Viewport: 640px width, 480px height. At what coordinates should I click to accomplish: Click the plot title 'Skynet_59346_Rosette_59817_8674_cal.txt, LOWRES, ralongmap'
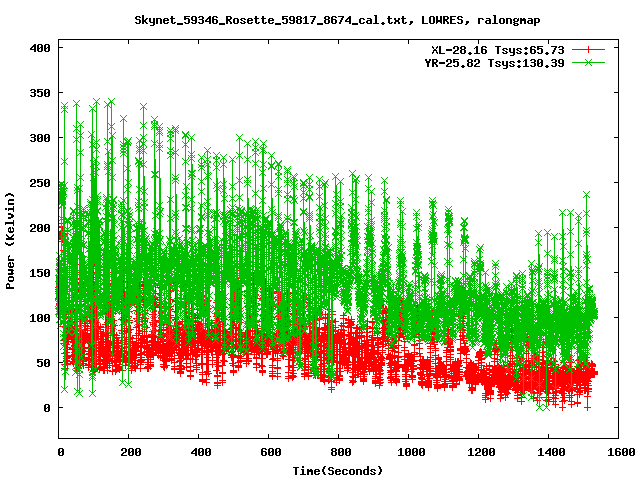(x=337, y=20)
